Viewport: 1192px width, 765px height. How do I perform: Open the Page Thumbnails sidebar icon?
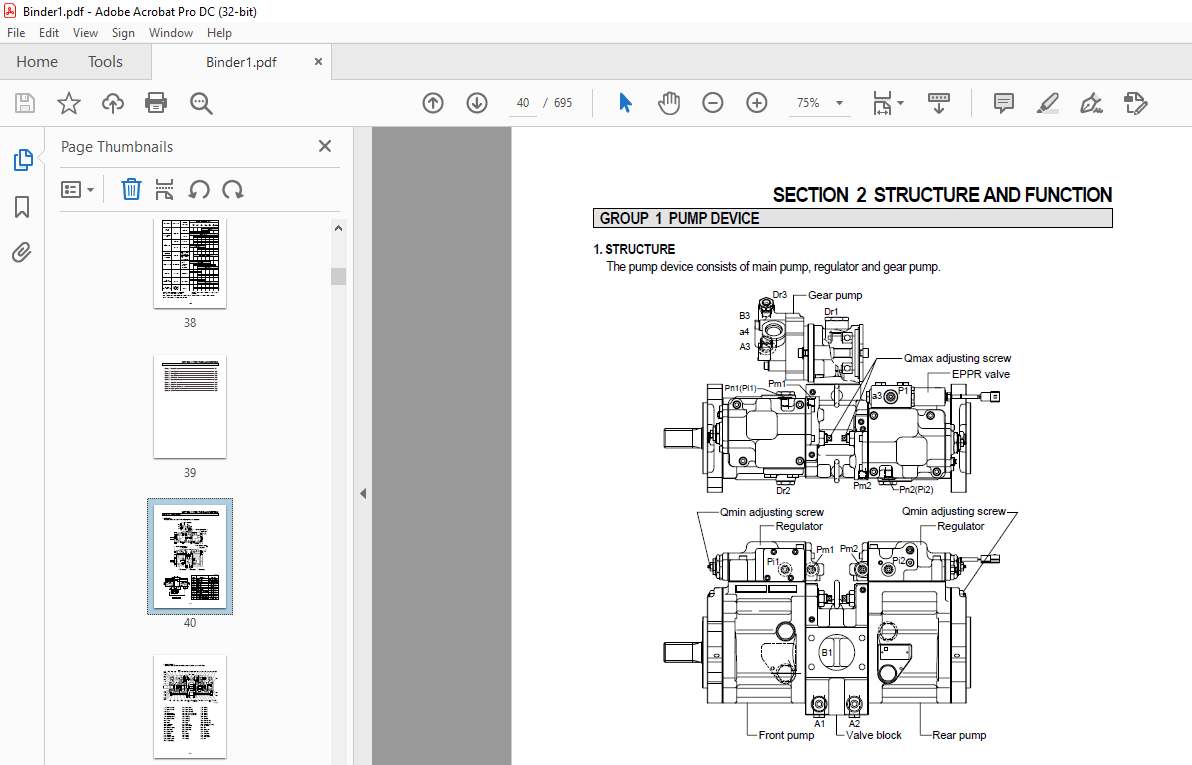[23, 160]
